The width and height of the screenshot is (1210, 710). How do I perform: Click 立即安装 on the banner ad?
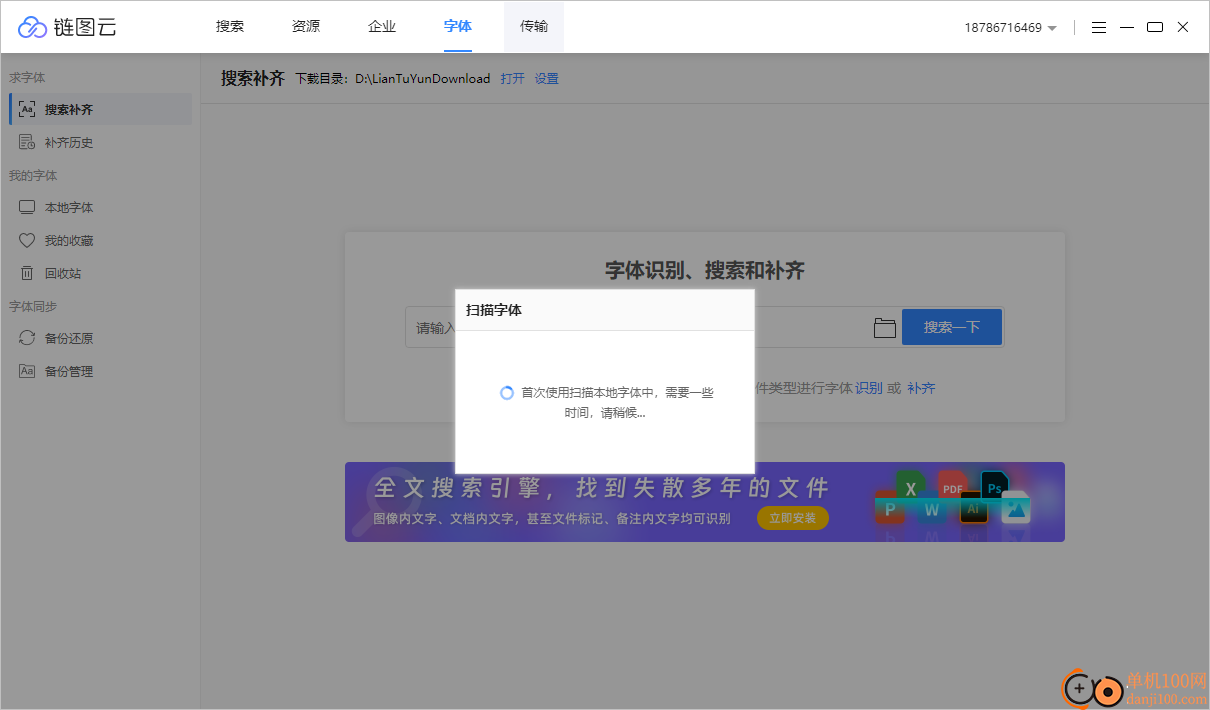coord(792,518)
